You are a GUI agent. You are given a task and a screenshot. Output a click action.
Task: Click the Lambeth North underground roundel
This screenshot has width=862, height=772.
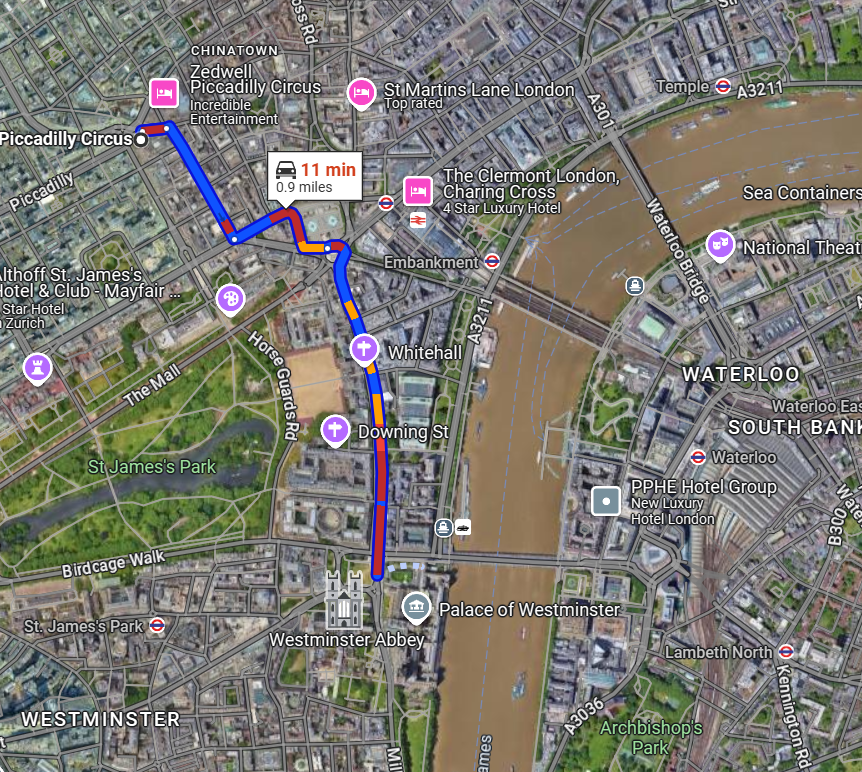[x=786, y=652]
